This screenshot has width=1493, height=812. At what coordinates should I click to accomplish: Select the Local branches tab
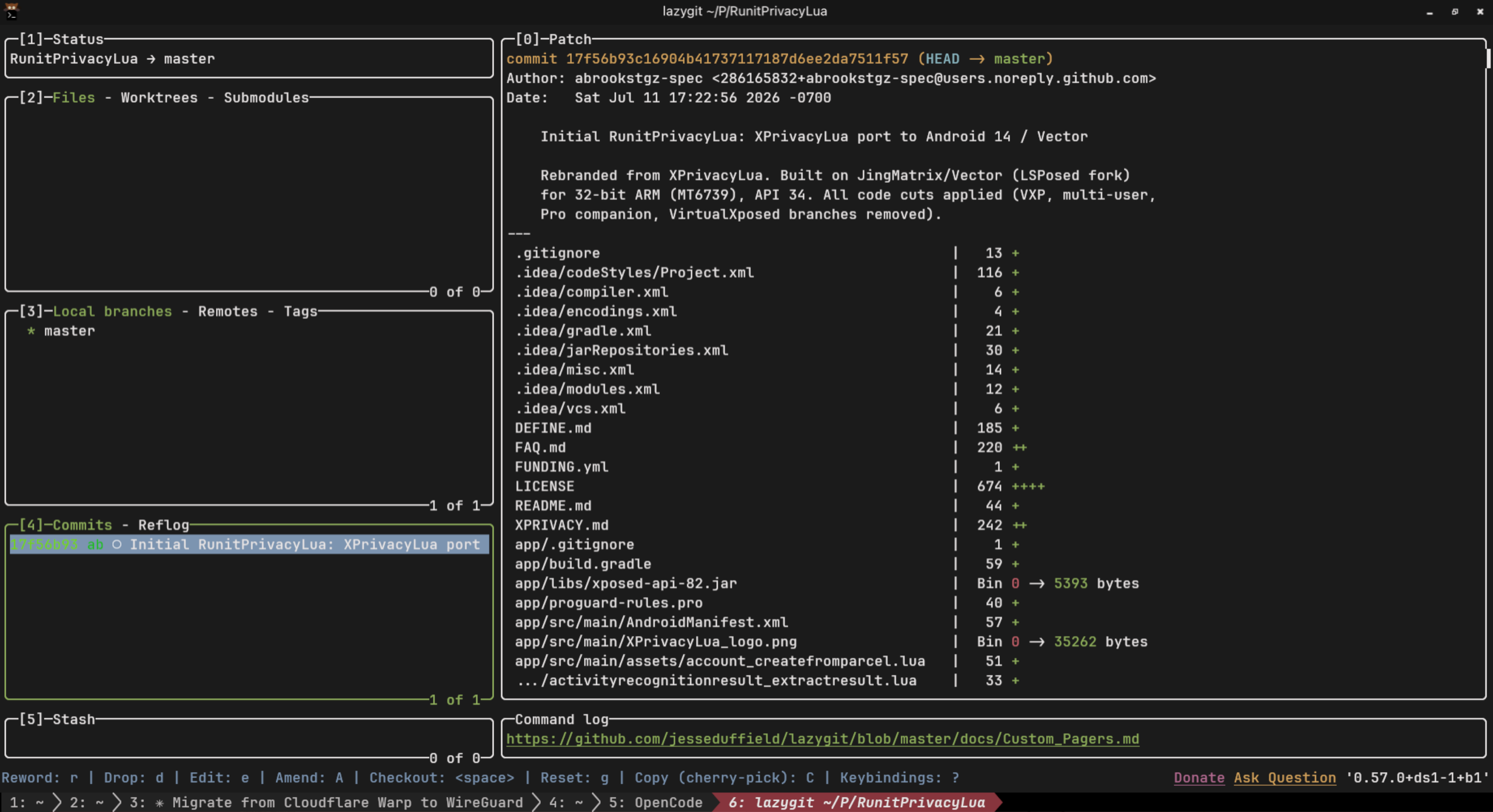(x=112, y=311)
